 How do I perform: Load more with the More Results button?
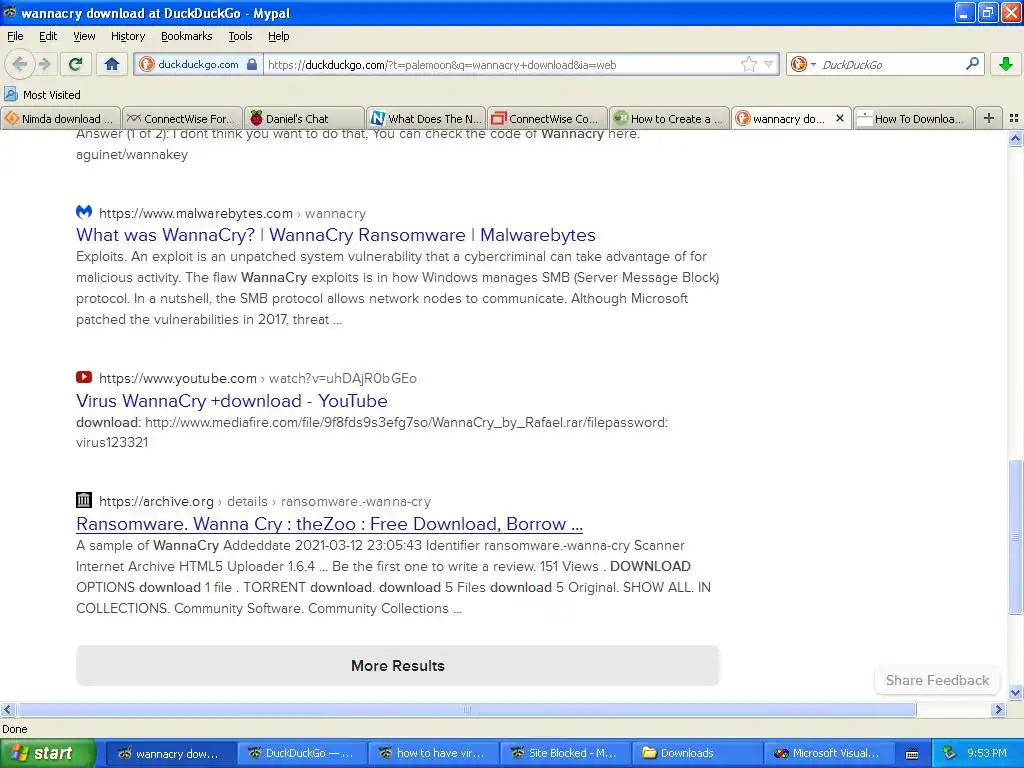tap(398, 665)
